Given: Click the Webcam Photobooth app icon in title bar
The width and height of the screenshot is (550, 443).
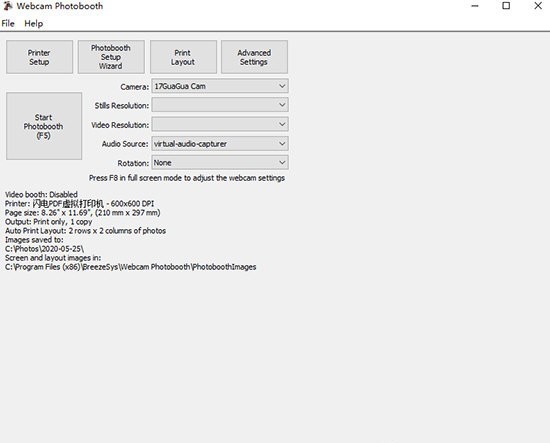Looking at the screenshot, I should point(7,6).
